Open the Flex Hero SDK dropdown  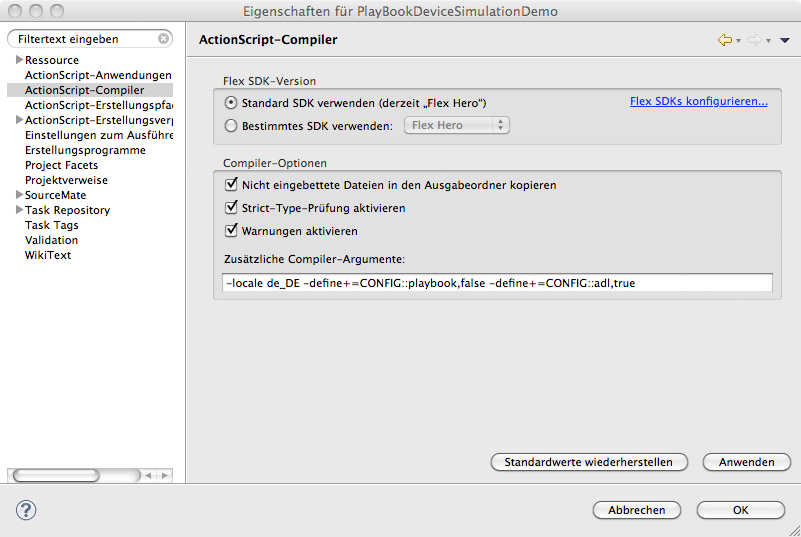point(457,125)
